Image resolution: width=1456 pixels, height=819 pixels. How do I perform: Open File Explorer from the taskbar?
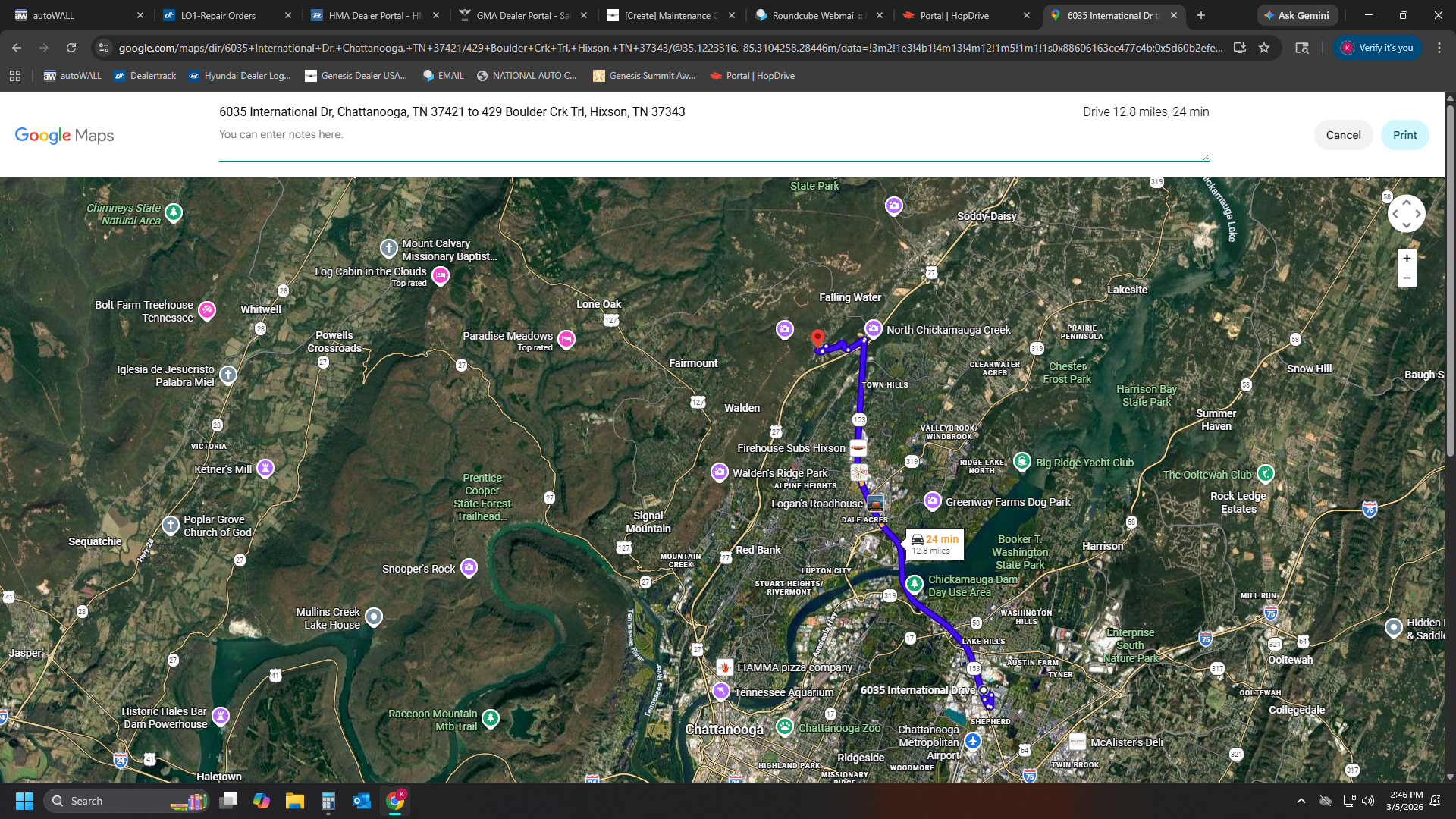294,801
